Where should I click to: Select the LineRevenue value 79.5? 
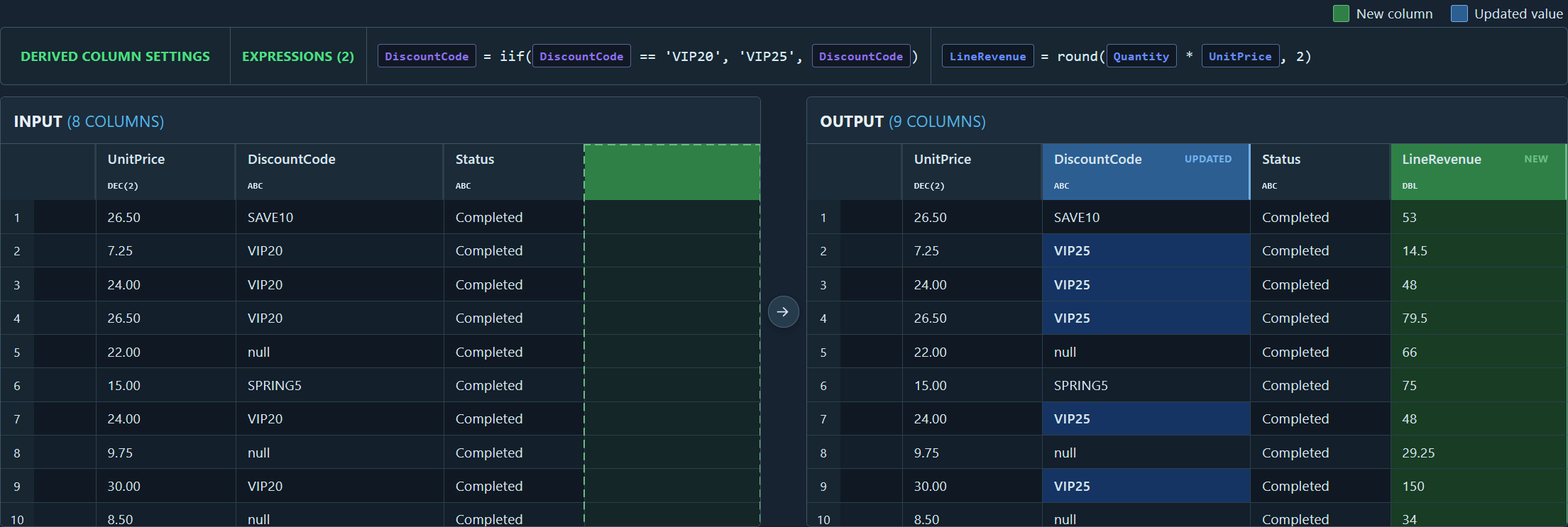[1479, 318]
